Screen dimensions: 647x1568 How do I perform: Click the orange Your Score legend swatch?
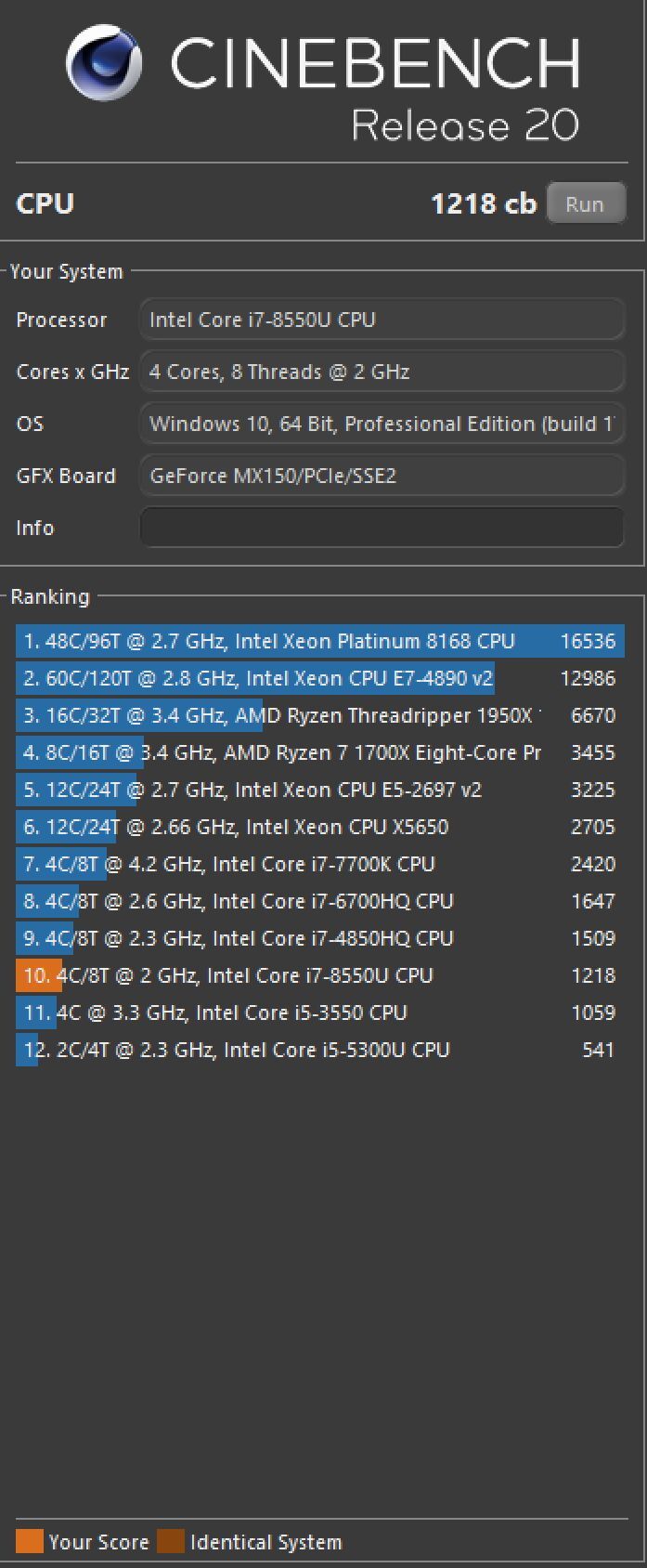tap(30, 1542)
